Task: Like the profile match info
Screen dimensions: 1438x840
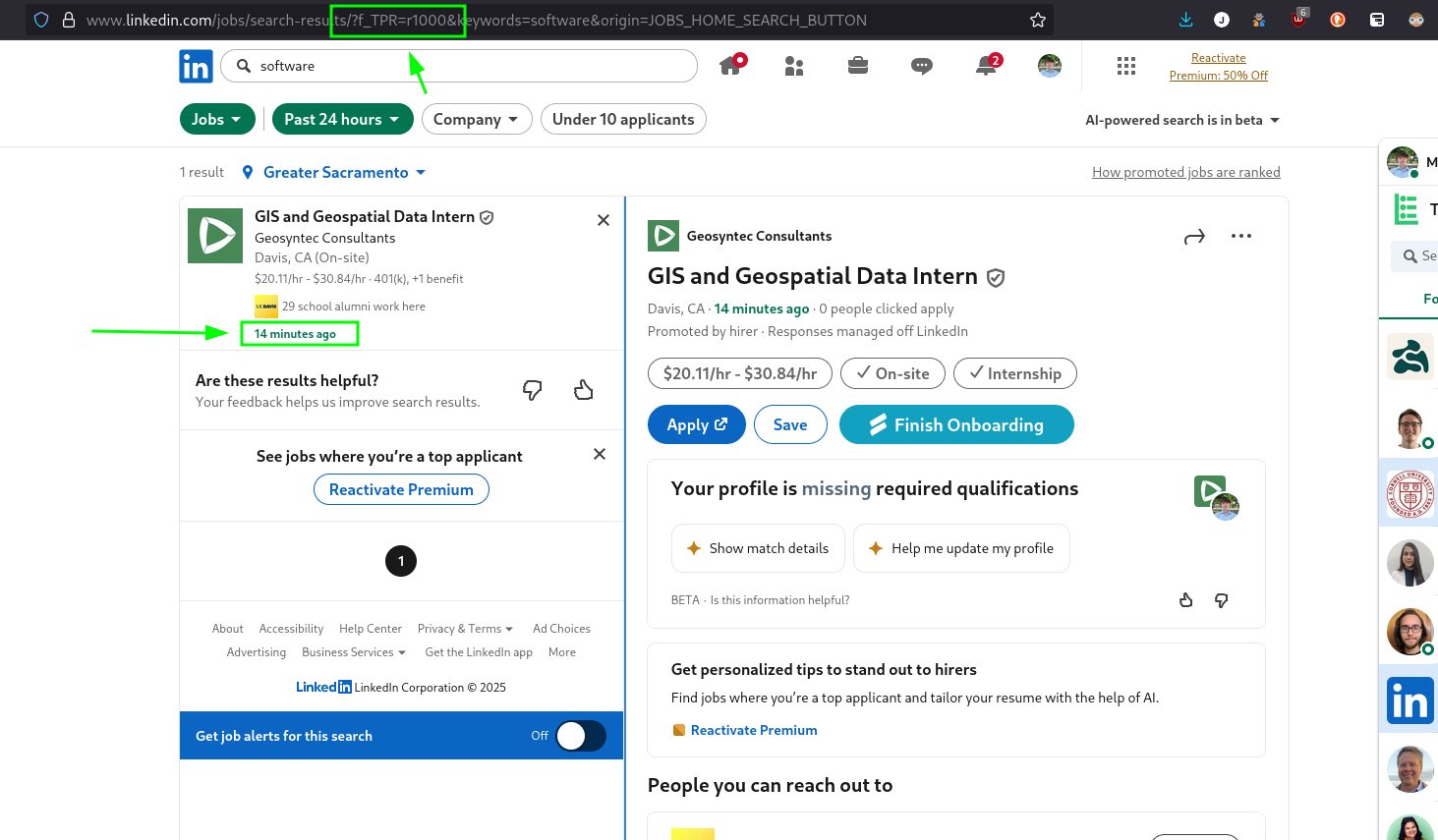Action: [x=1186, y=600]
